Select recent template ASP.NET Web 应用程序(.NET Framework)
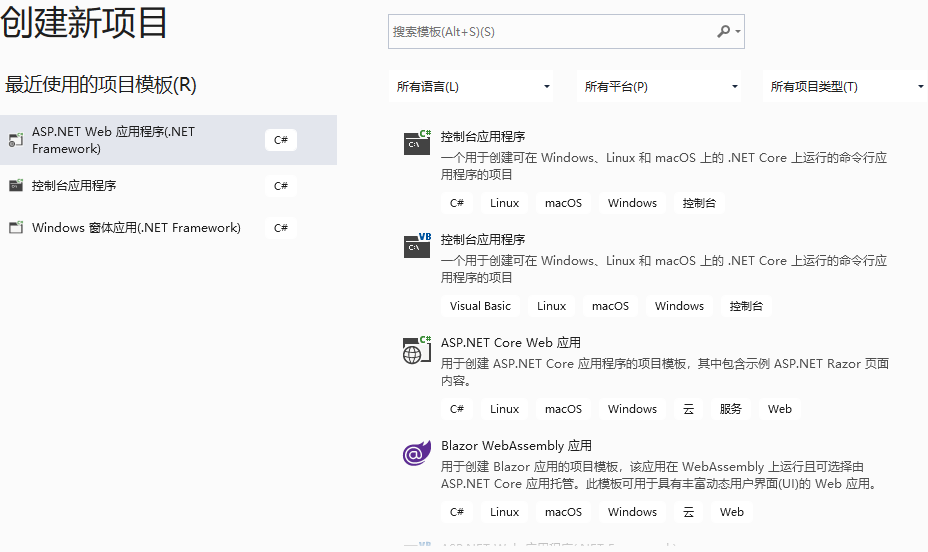This screenshot has height=552, width=928. [168, 140]
